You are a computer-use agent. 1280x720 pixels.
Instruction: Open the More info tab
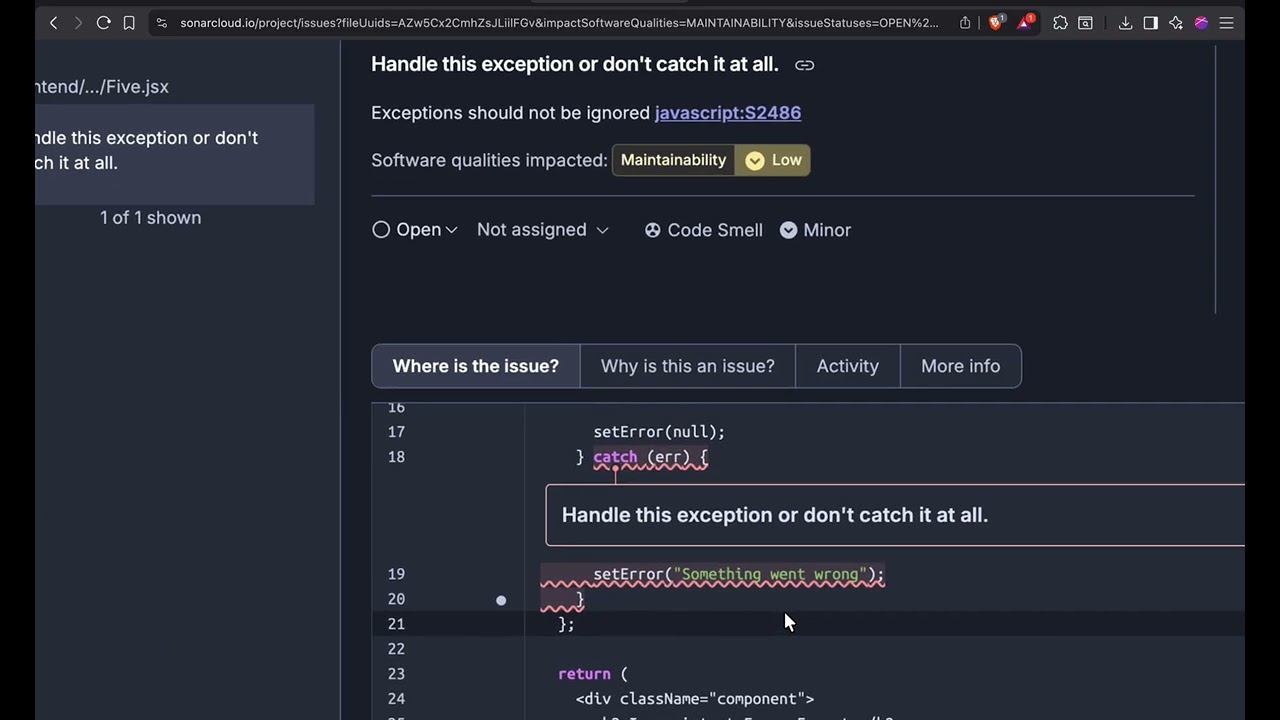pyautogui.click(x=961, y=366)
